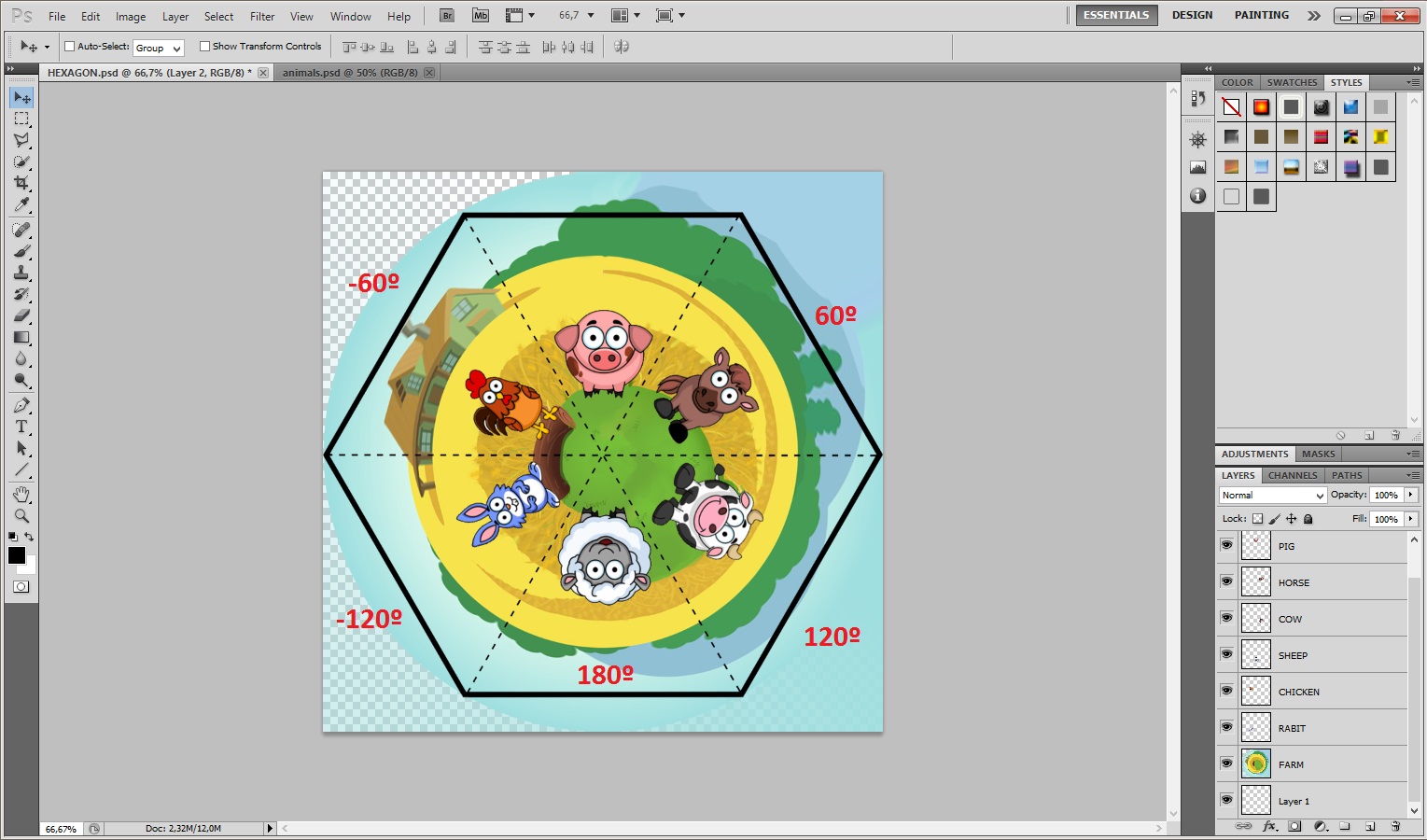Open the Normal blend mode dropdown
Image resolution: width=1427 pixels, height=840 pixels.
click(1272, 496)
